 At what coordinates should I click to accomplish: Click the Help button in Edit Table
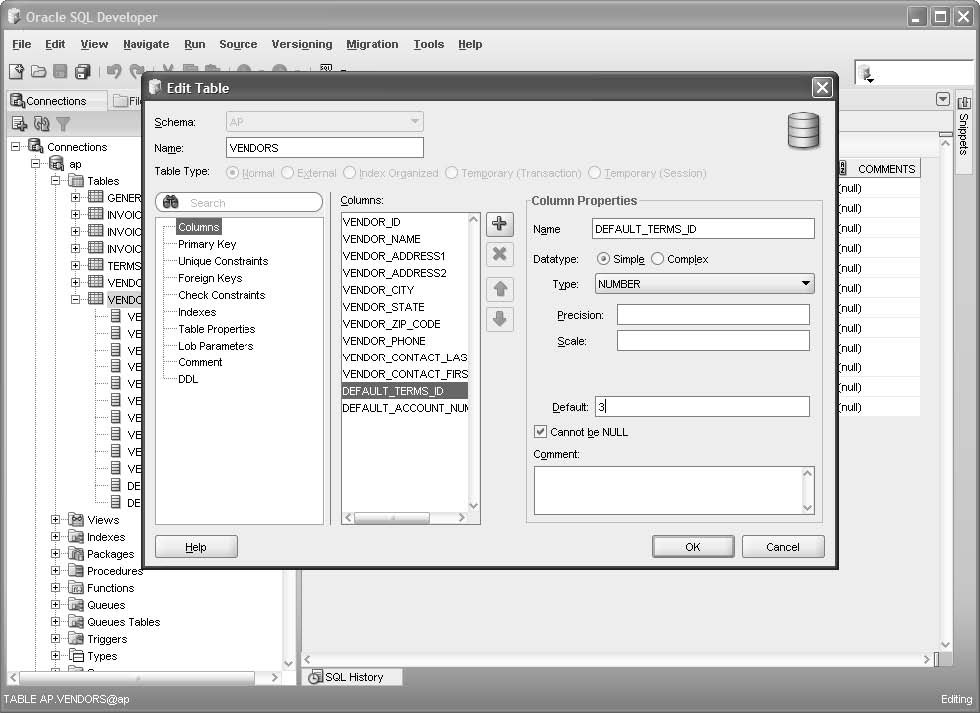coord(196,547)
